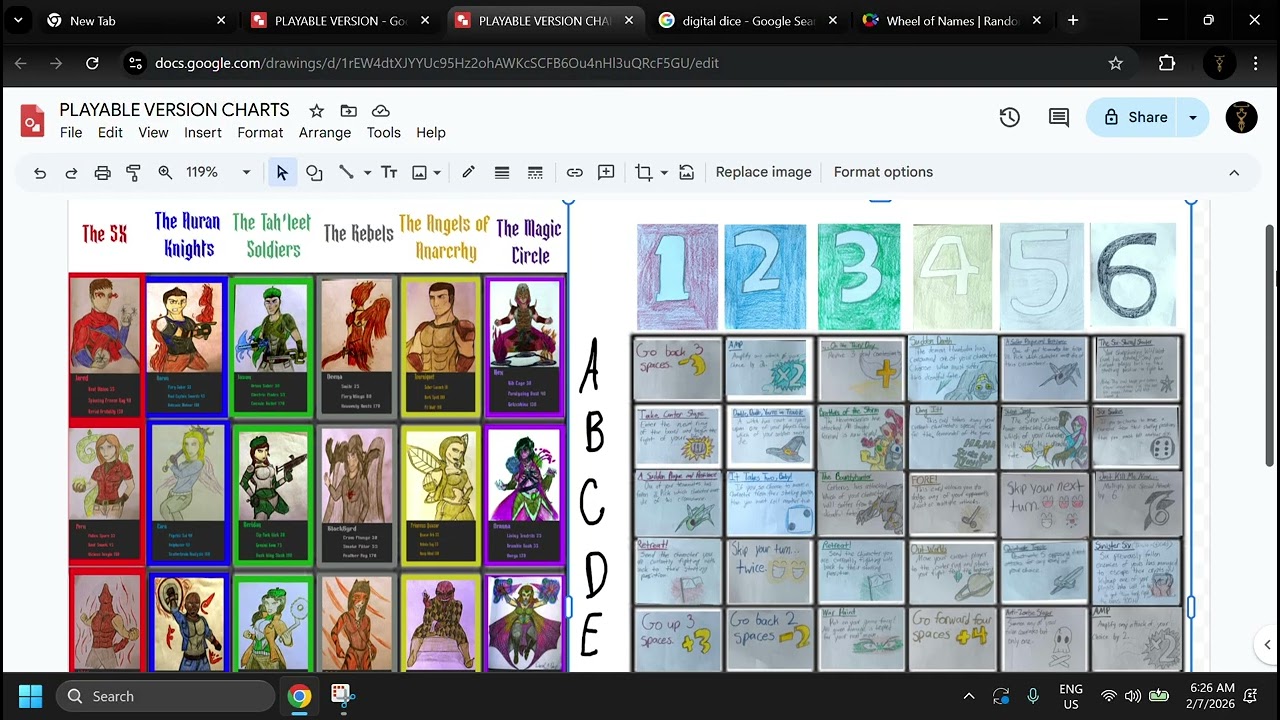
Task: Open Format options
Action: pos(883,172)
